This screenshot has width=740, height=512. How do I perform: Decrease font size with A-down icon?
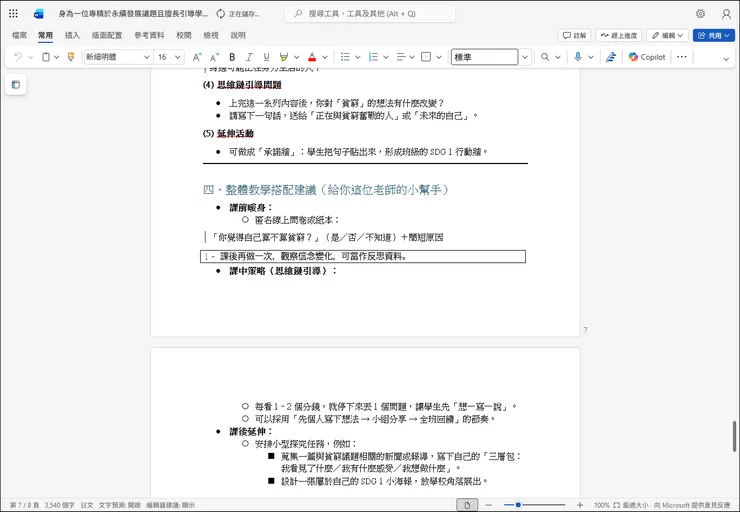coord(214,57)
